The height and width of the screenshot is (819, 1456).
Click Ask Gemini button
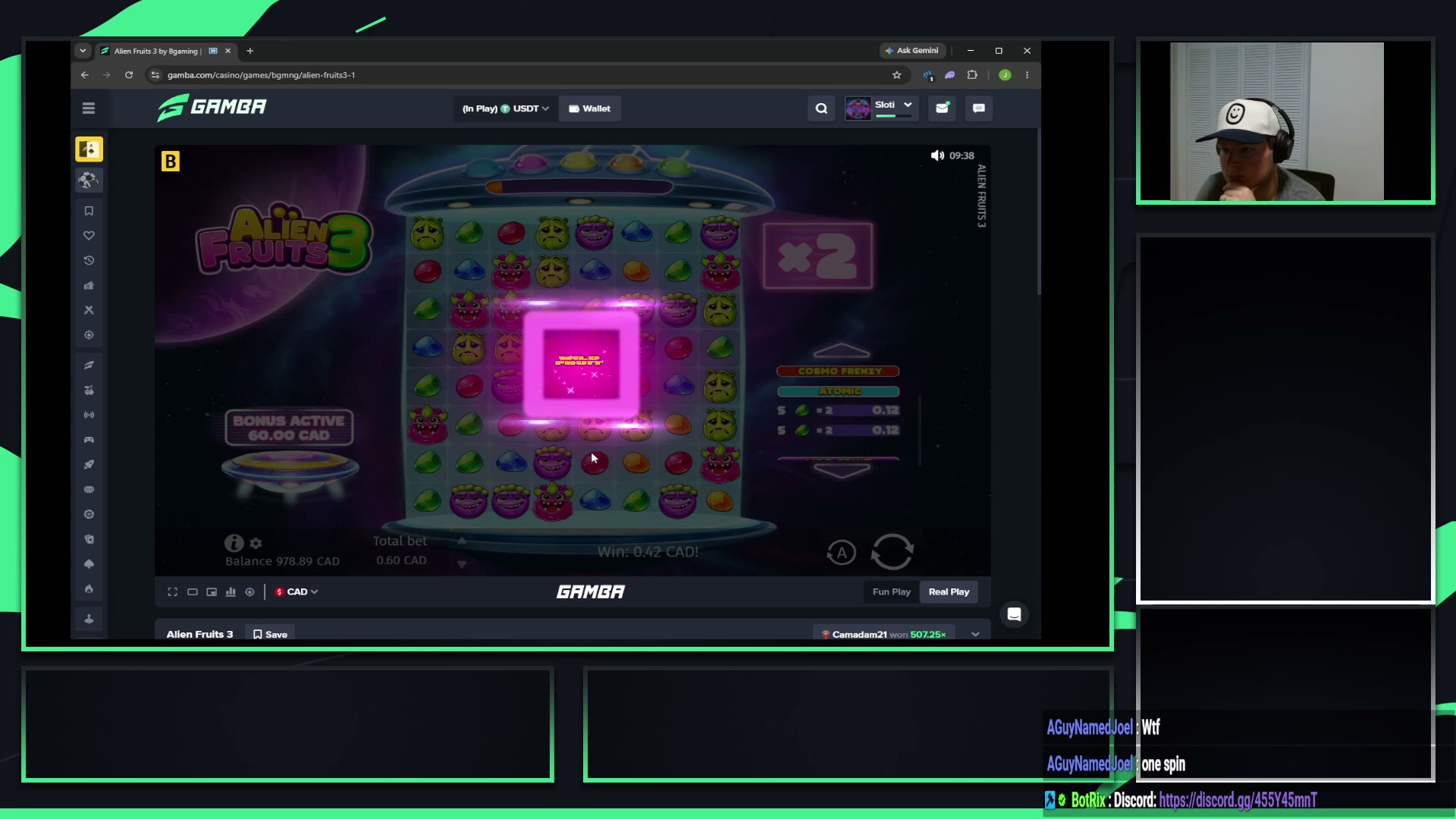[912, 51]
